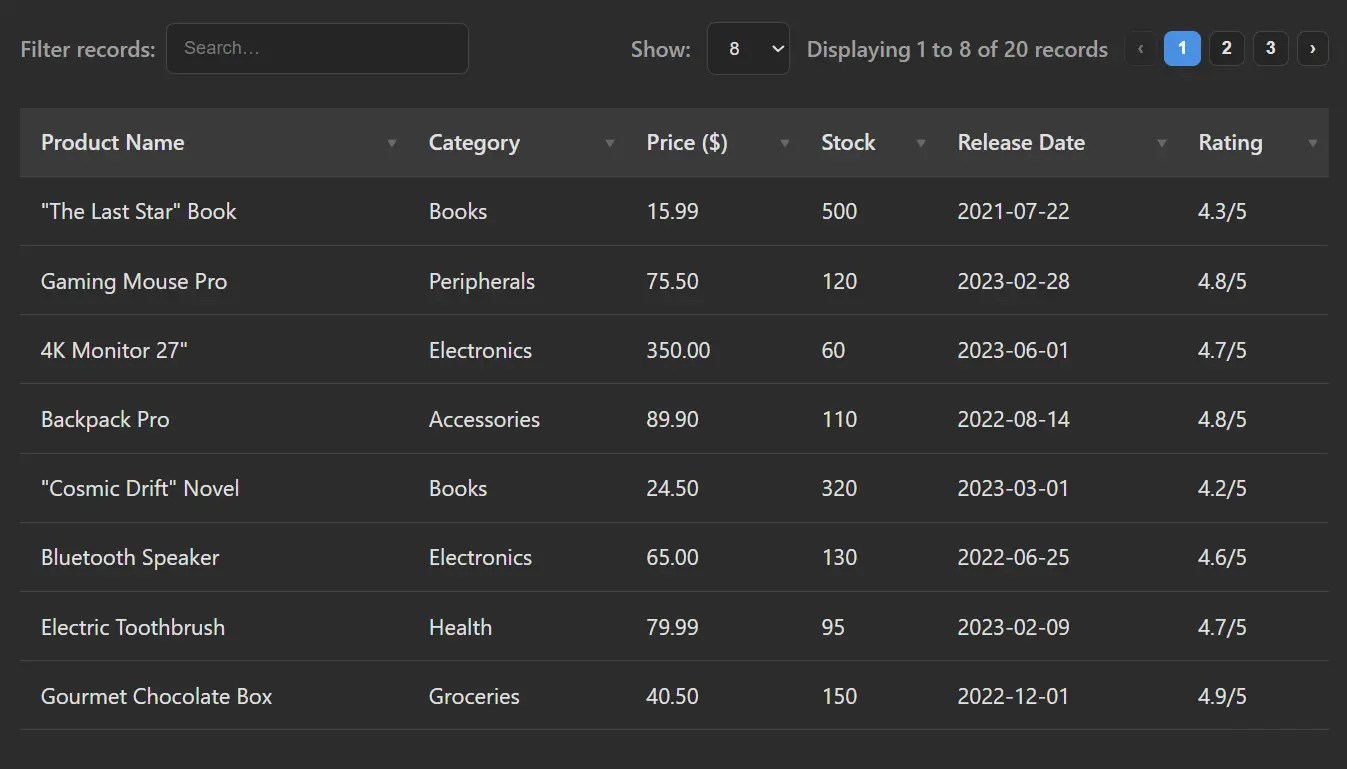Click the Displaying 1 to 8 records text

957,49
